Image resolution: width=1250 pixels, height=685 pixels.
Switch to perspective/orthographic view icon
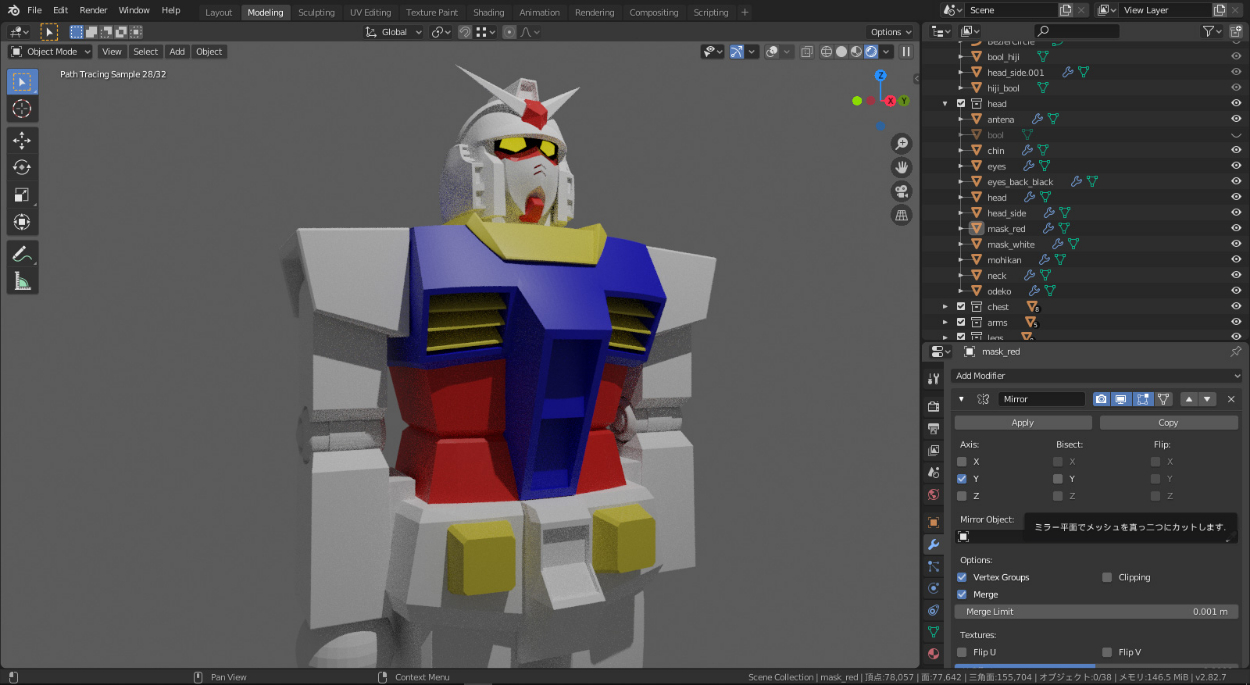coord(901,215)
